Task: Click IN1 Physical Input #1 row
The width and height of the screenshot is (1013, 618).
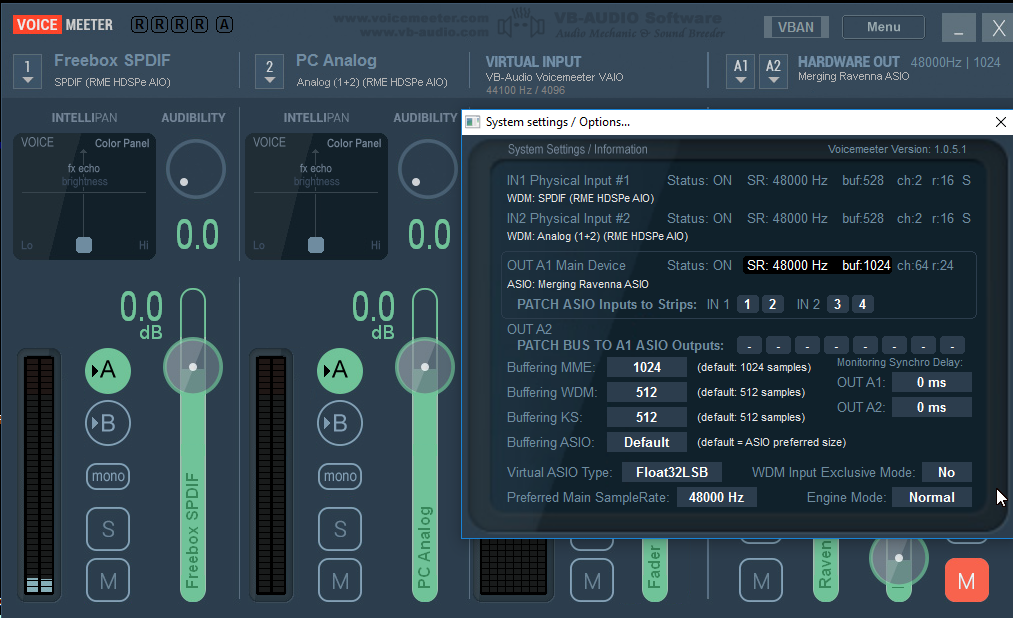Action: pyautogui.click(x=738, y=189)
